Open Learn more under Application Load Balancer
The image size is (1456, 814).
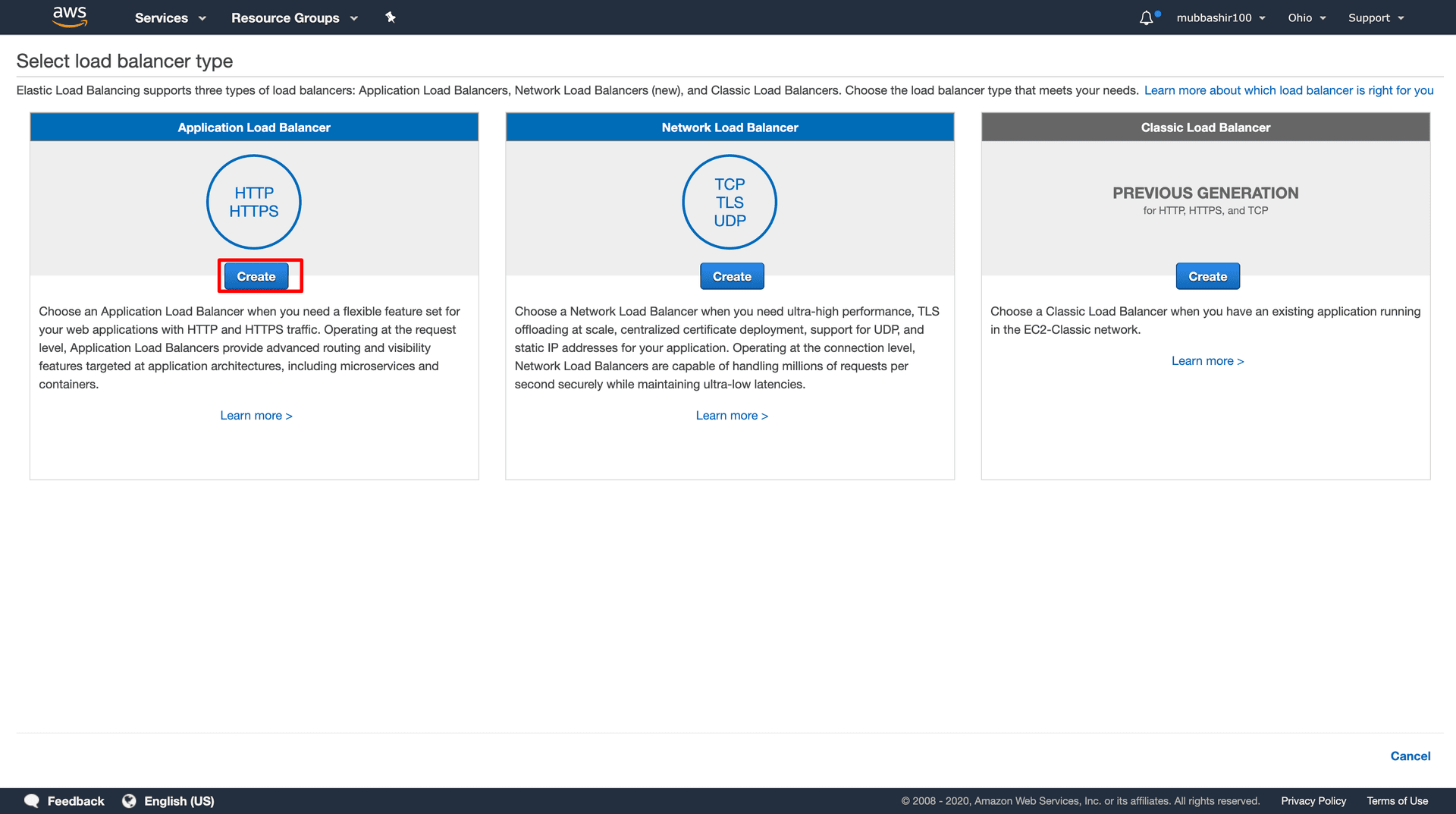(256, 416)
